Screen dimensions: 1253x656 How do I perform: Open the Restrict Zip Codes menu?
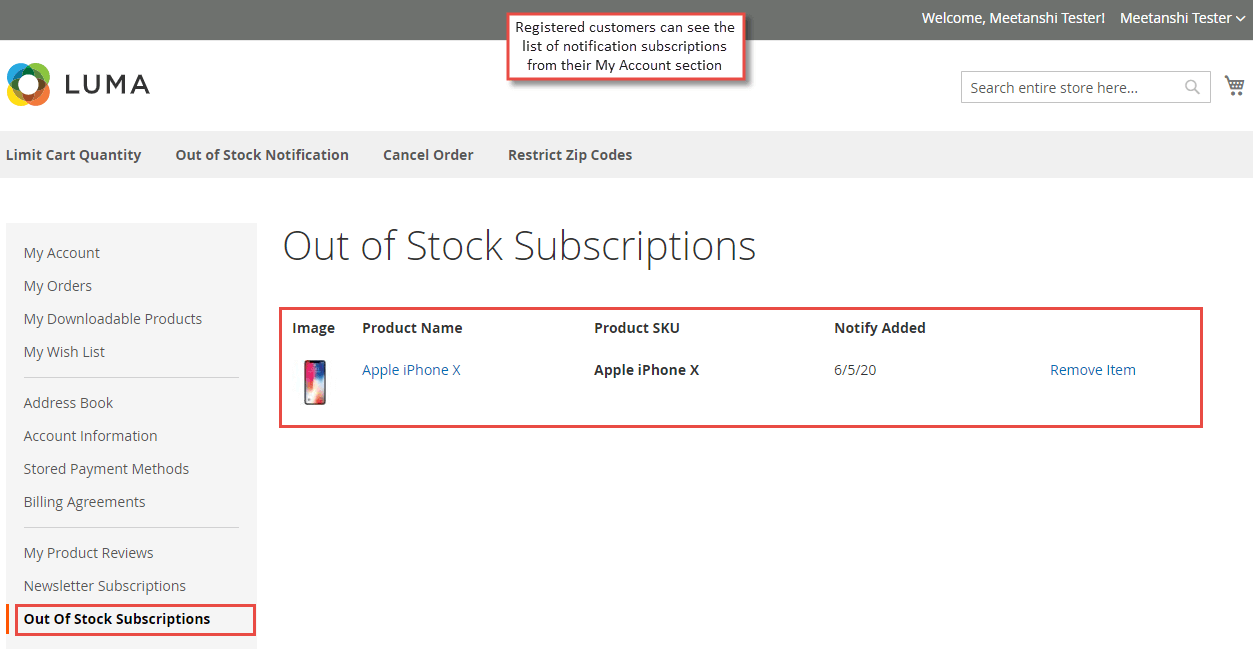[x=570, y=155]
